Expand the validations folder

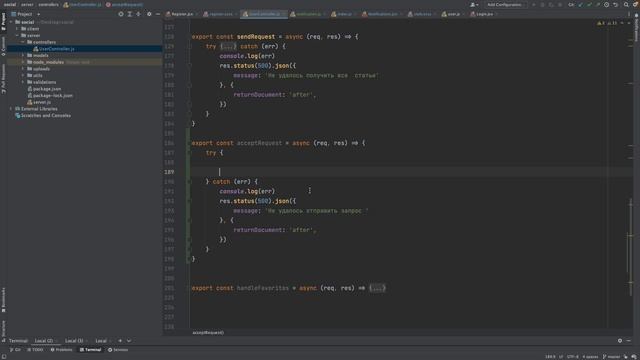pos(23,82)
